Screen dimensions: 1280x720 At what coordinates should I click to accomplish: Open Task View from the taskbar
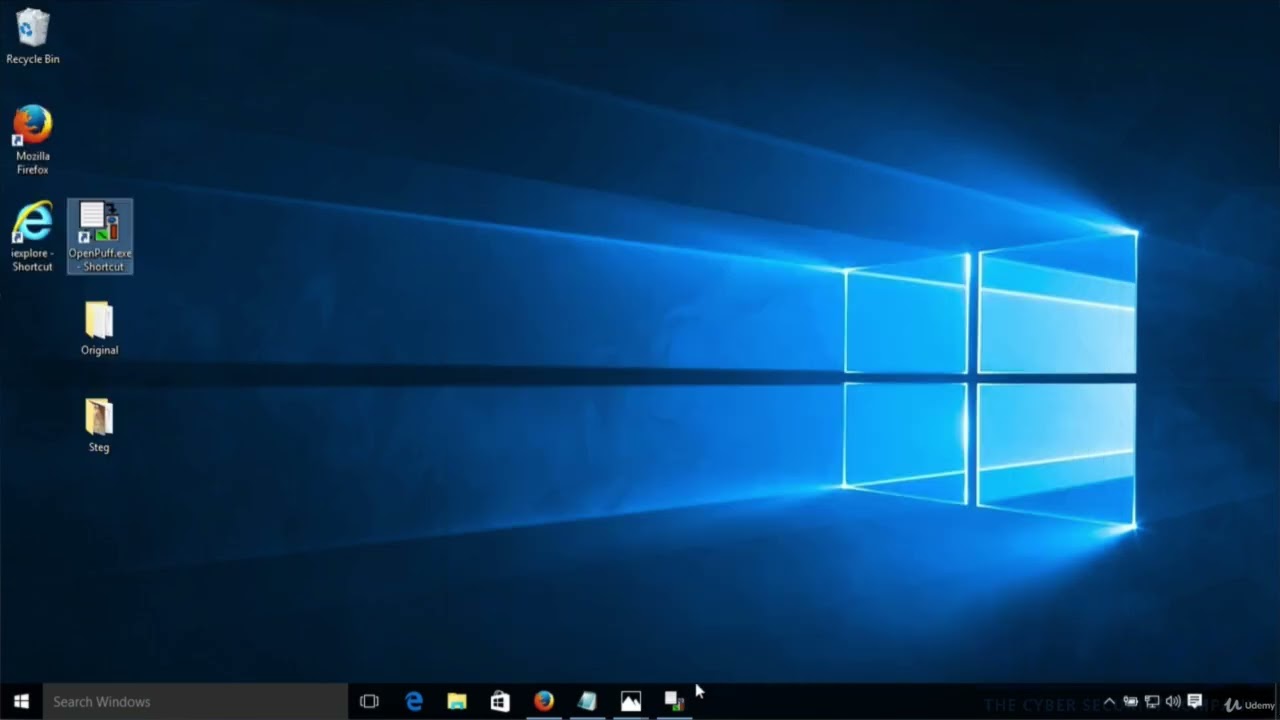(x=369, y=701)
